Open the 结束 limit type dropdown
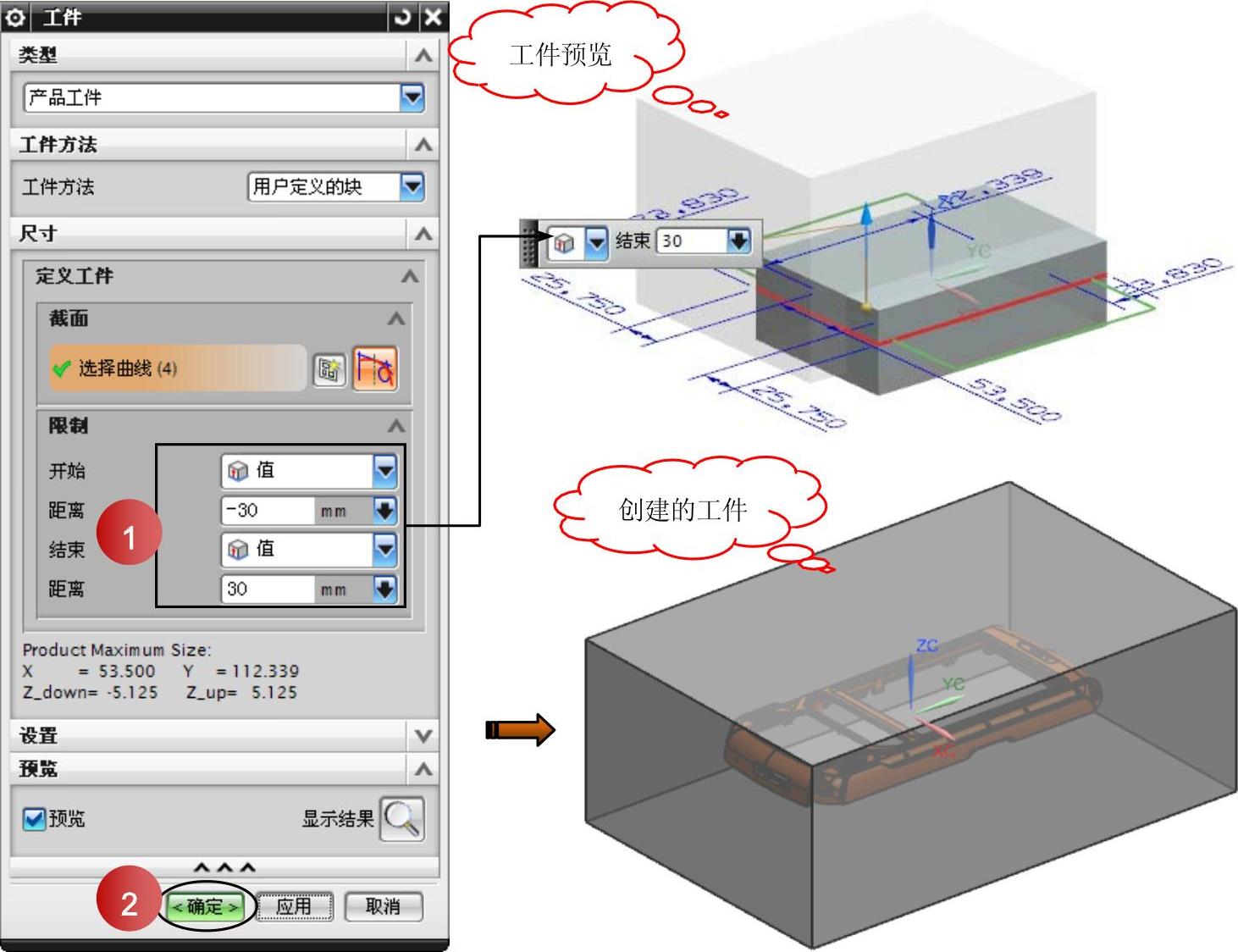Screen dimensions: 1238x952 (384, 550)
